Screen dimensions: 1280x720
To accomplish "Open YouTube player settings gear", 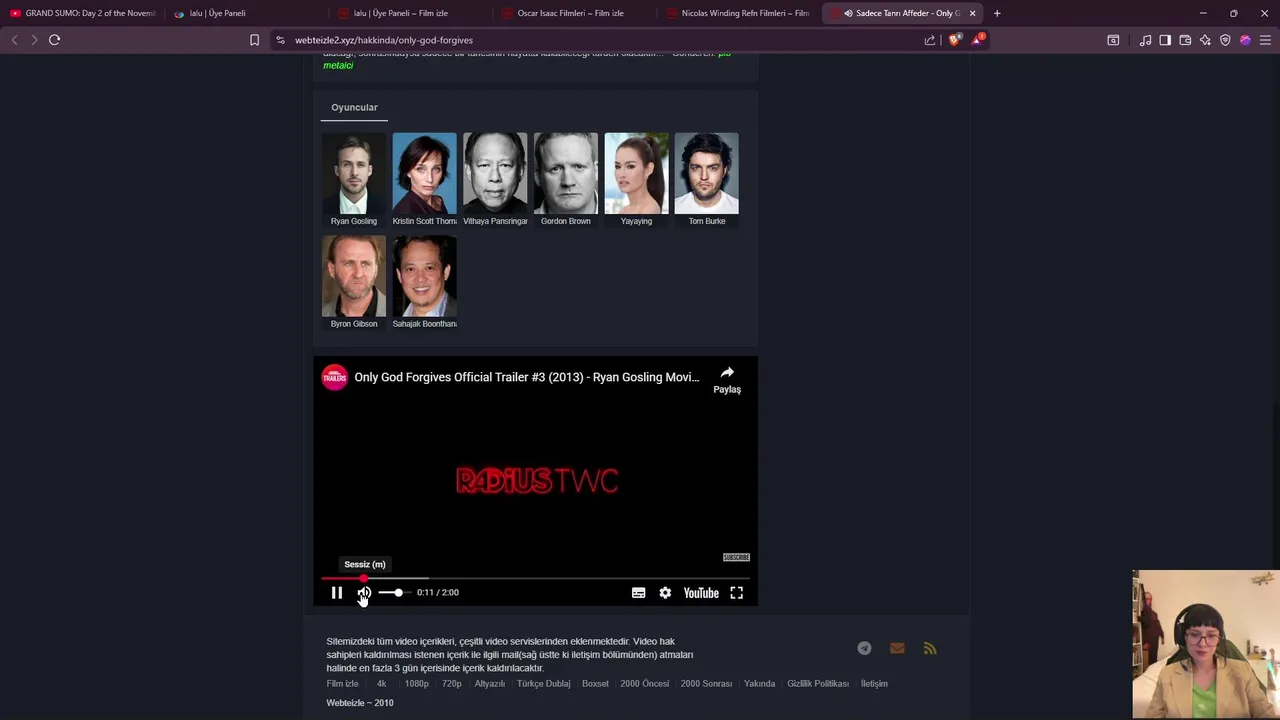I will click(665, 593).
